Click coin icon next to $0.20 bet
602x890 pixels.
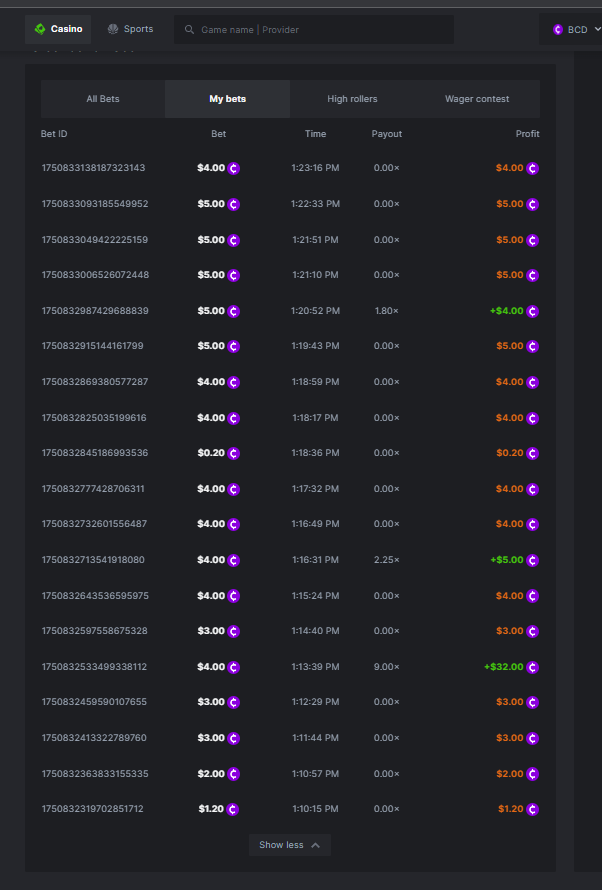234,453
